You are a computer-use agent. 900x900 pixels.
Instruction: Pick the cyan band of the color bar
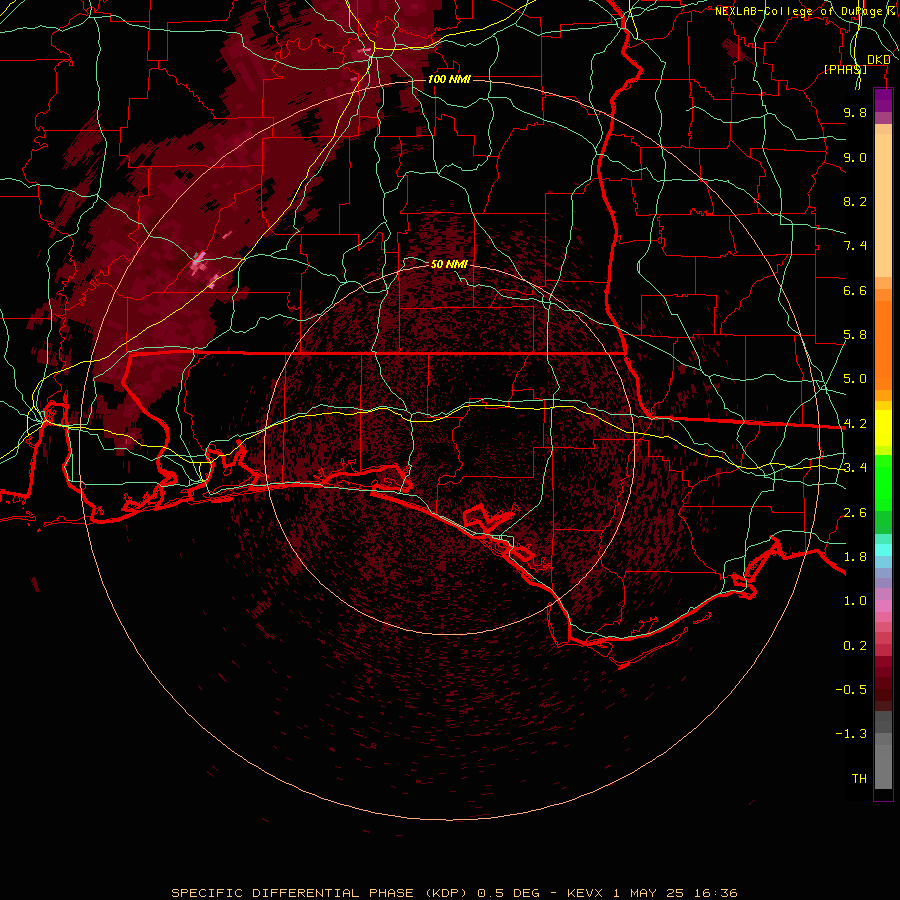point(883,550)
